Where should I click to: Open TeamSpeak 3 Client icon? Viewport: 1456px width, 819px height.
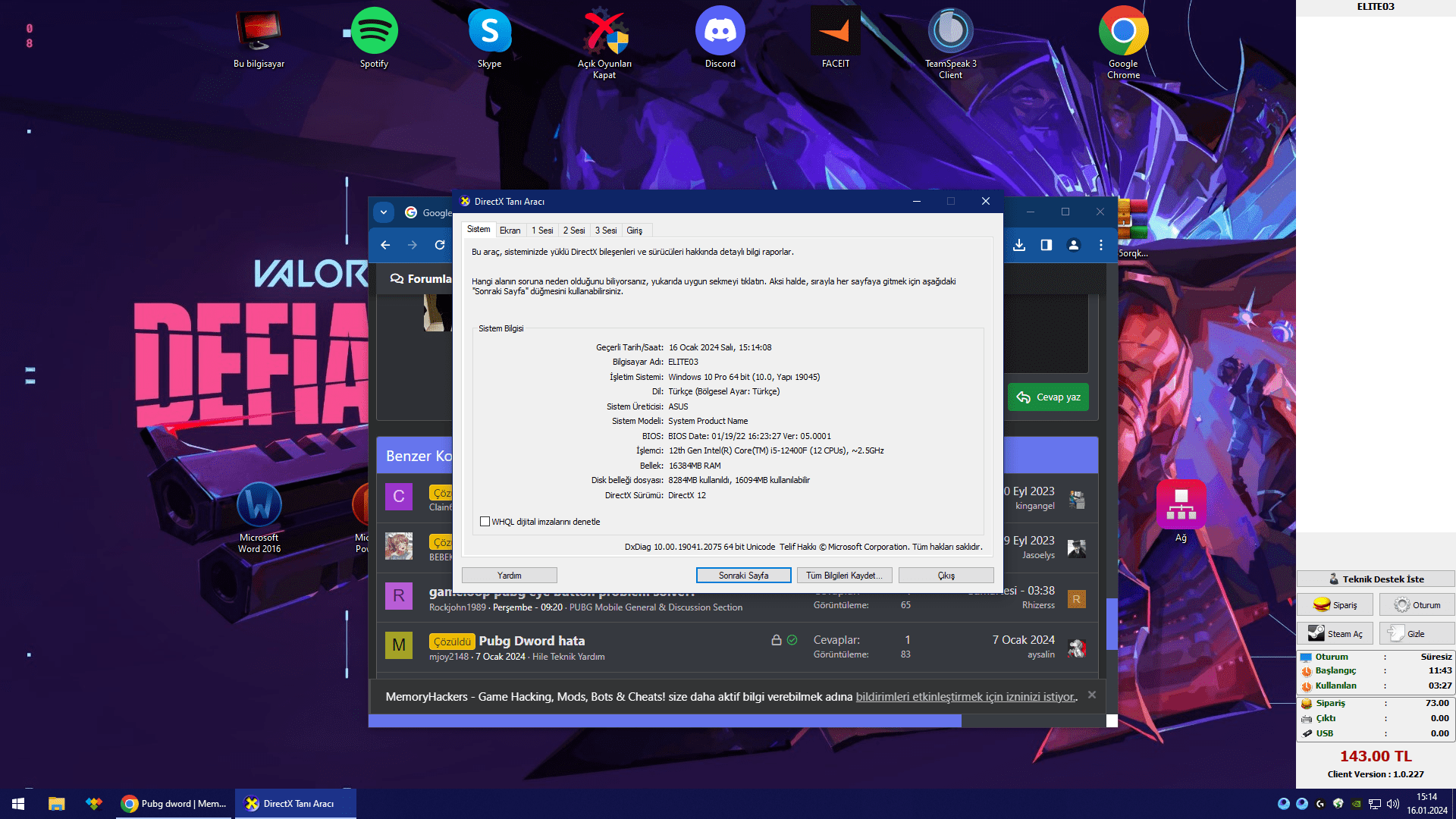[950, 43]
